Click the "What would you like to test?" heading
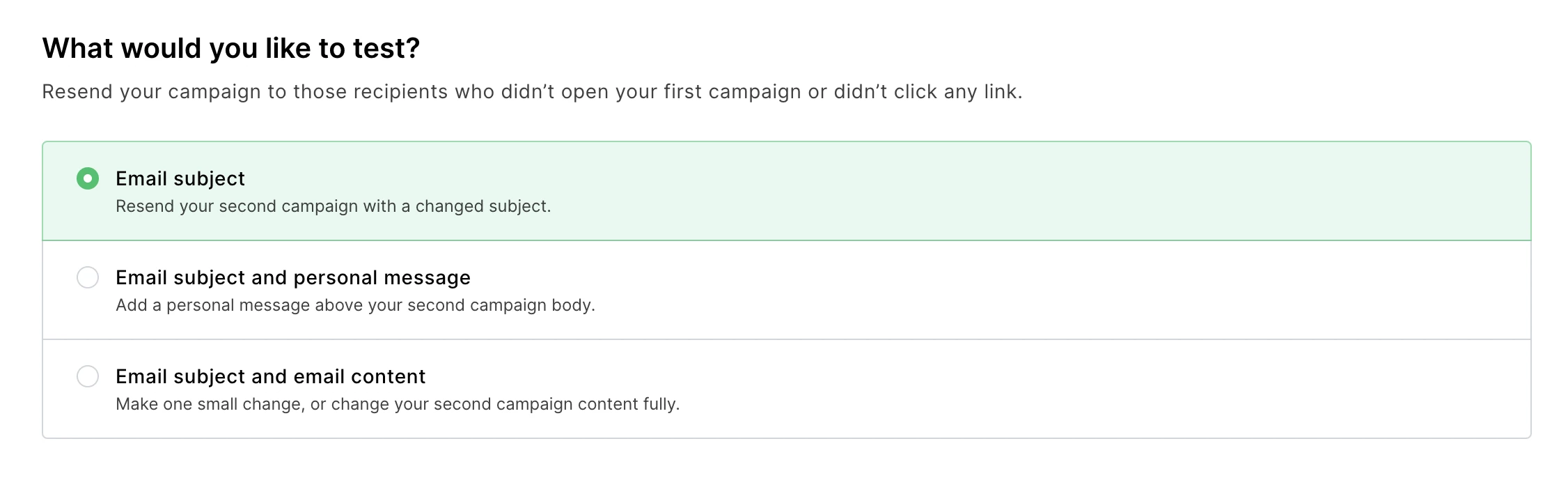 tap(231, 48)
